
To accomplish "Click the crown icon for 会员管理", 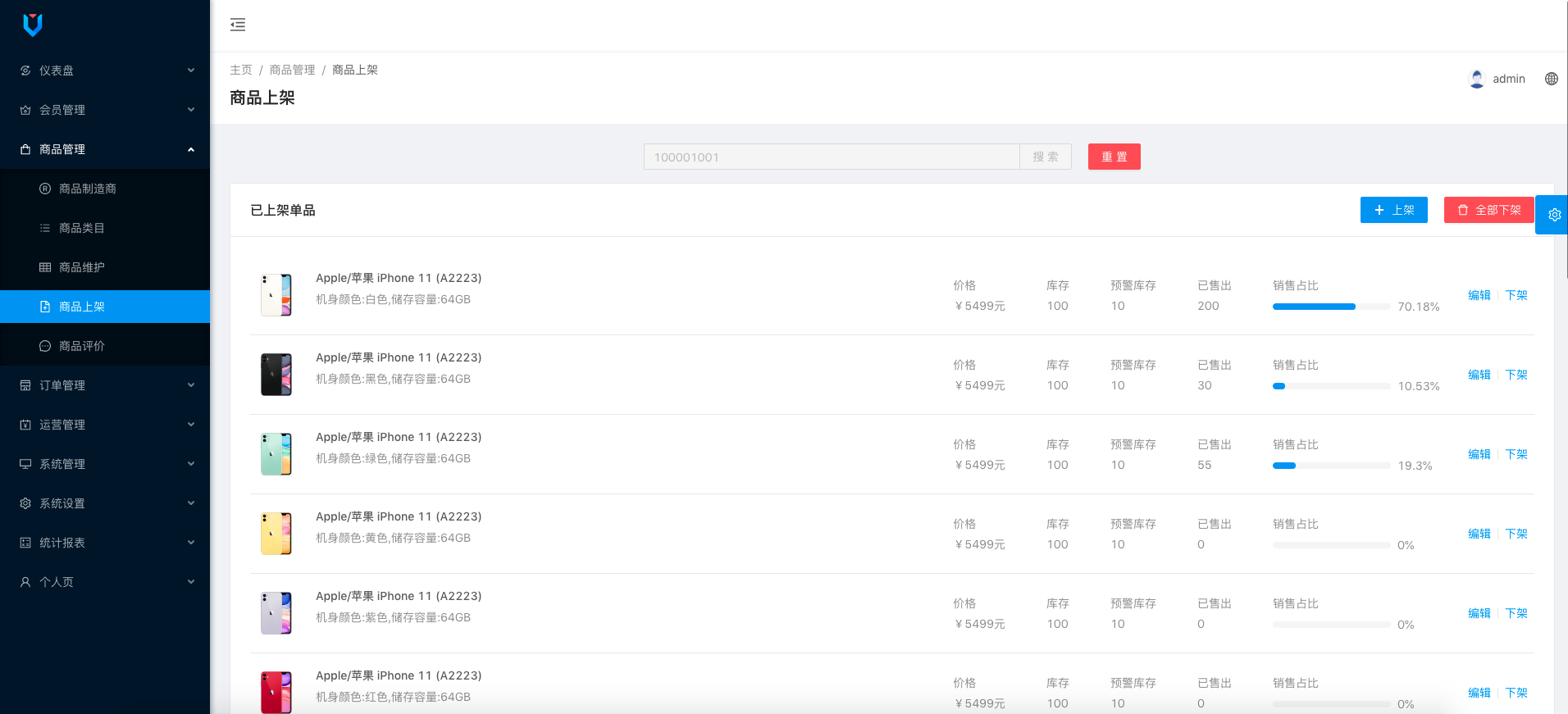I will tap(25, 110).
